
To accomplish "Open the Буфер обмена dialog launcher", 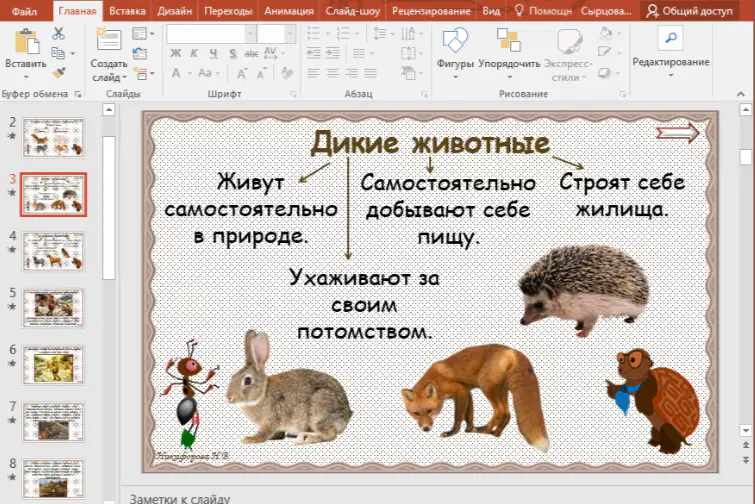I will pyautogui.click(x=78, y=94).
